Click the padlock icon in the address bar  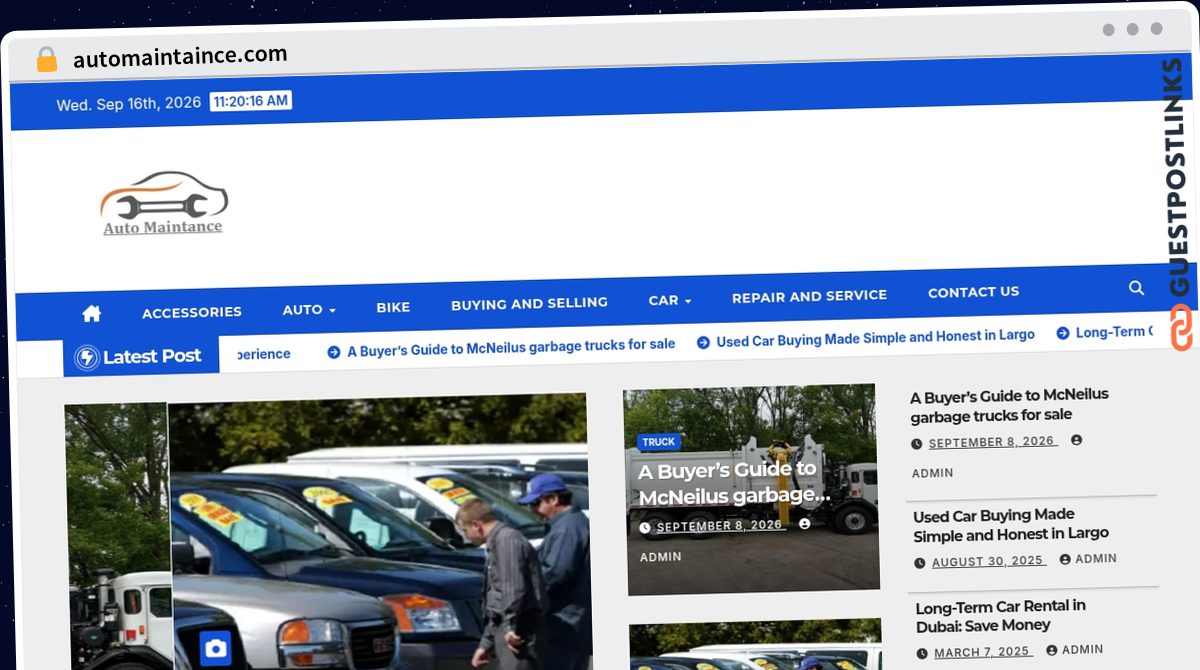(46, 60)
